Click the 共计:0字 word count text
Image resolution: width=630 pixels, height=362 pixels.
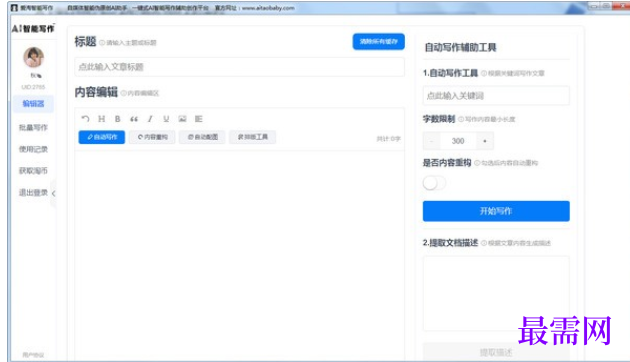click(x=388, y=139)
